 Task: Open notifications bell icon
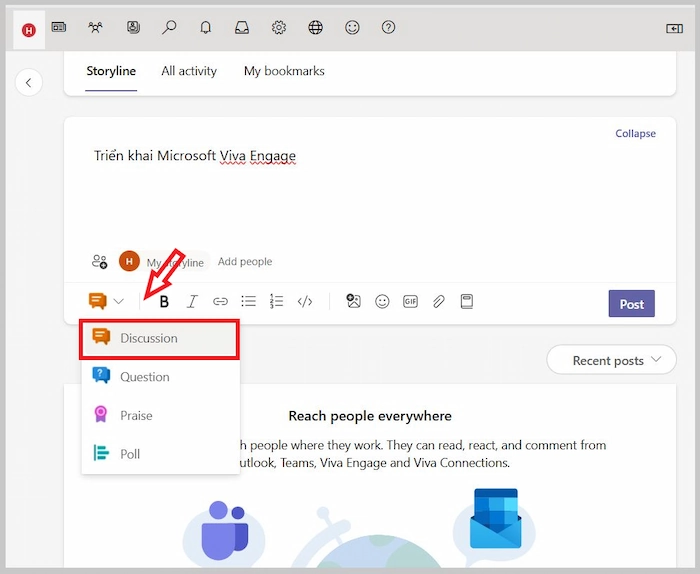(205, 28)
